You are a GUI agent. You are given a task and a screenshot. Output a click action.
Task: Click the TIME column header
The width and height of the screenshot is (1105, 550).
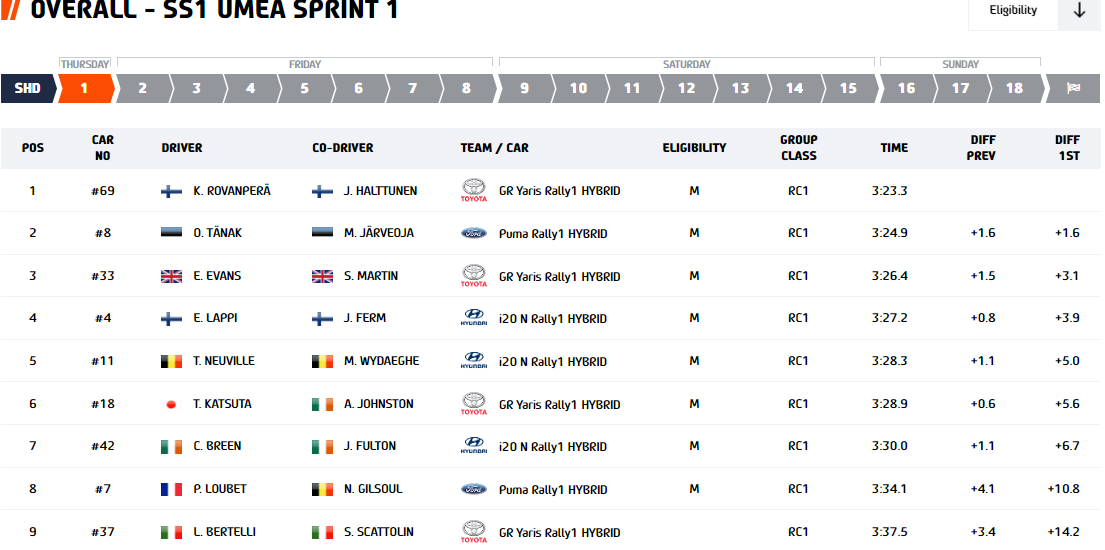click(x=894, y=147)
